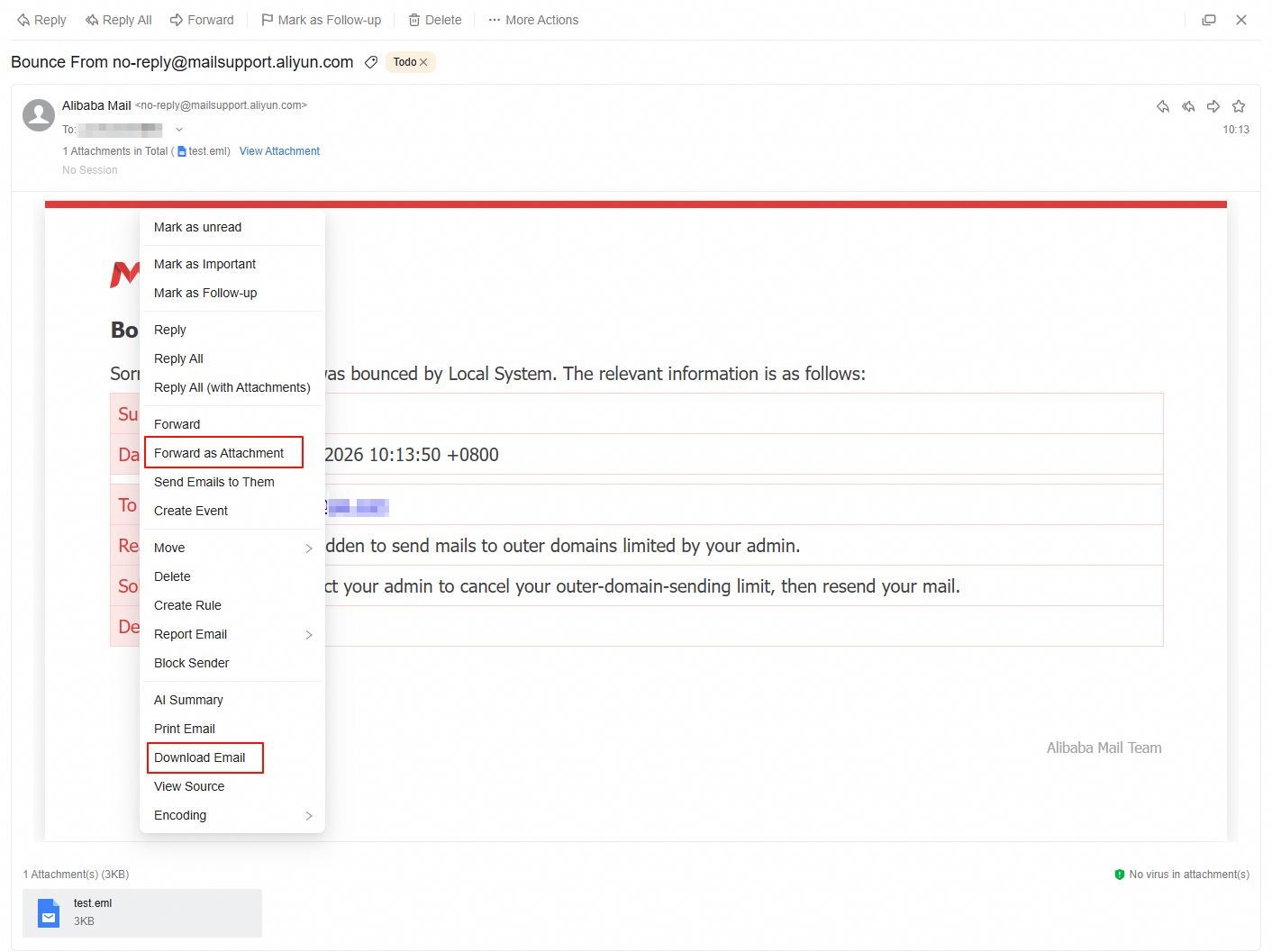Remove the Todo tag

(x=423, y=62)
